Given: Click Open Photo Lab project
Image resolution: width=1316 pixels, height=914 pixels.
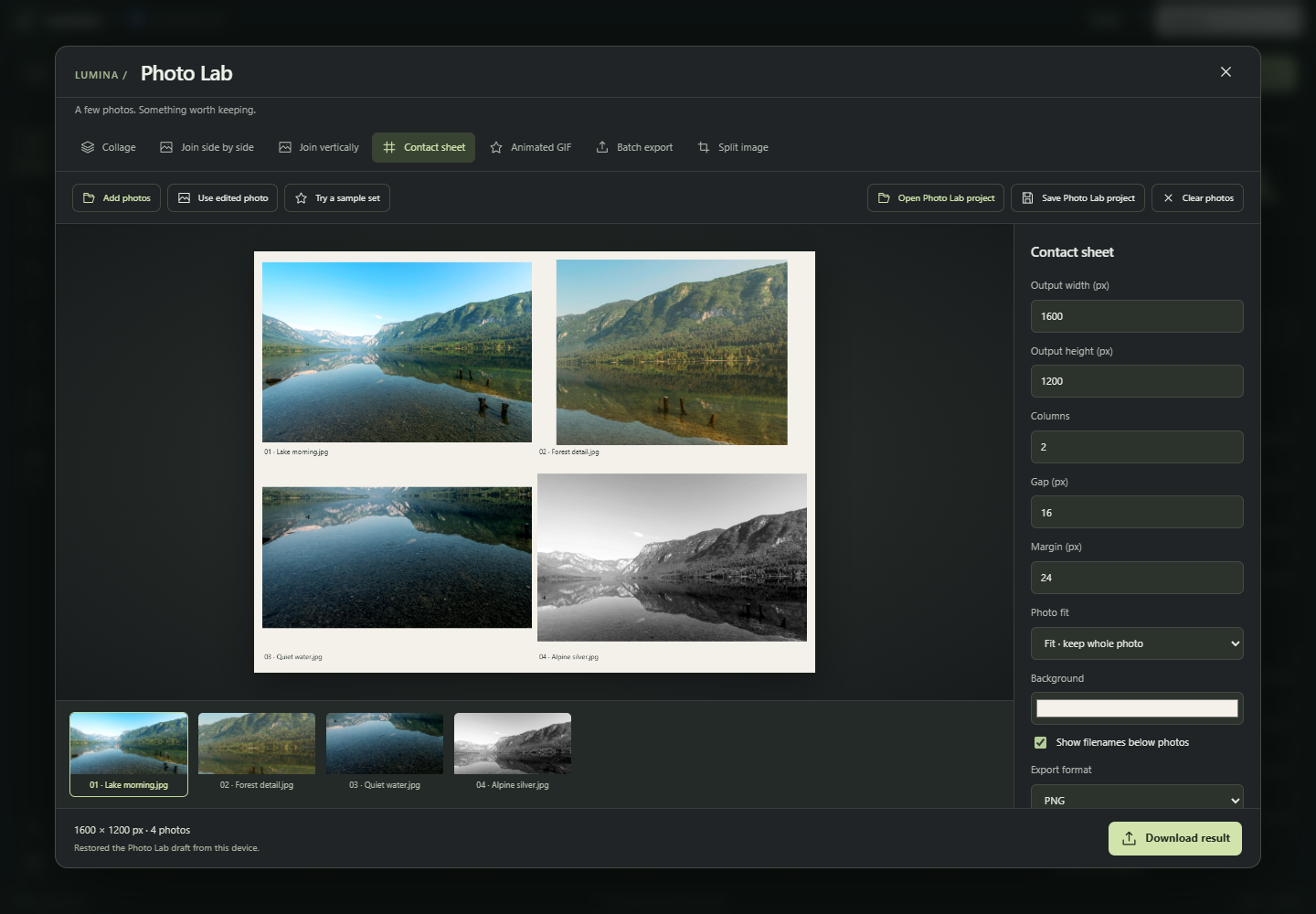Looking at the screenshot, I should 936,198.
